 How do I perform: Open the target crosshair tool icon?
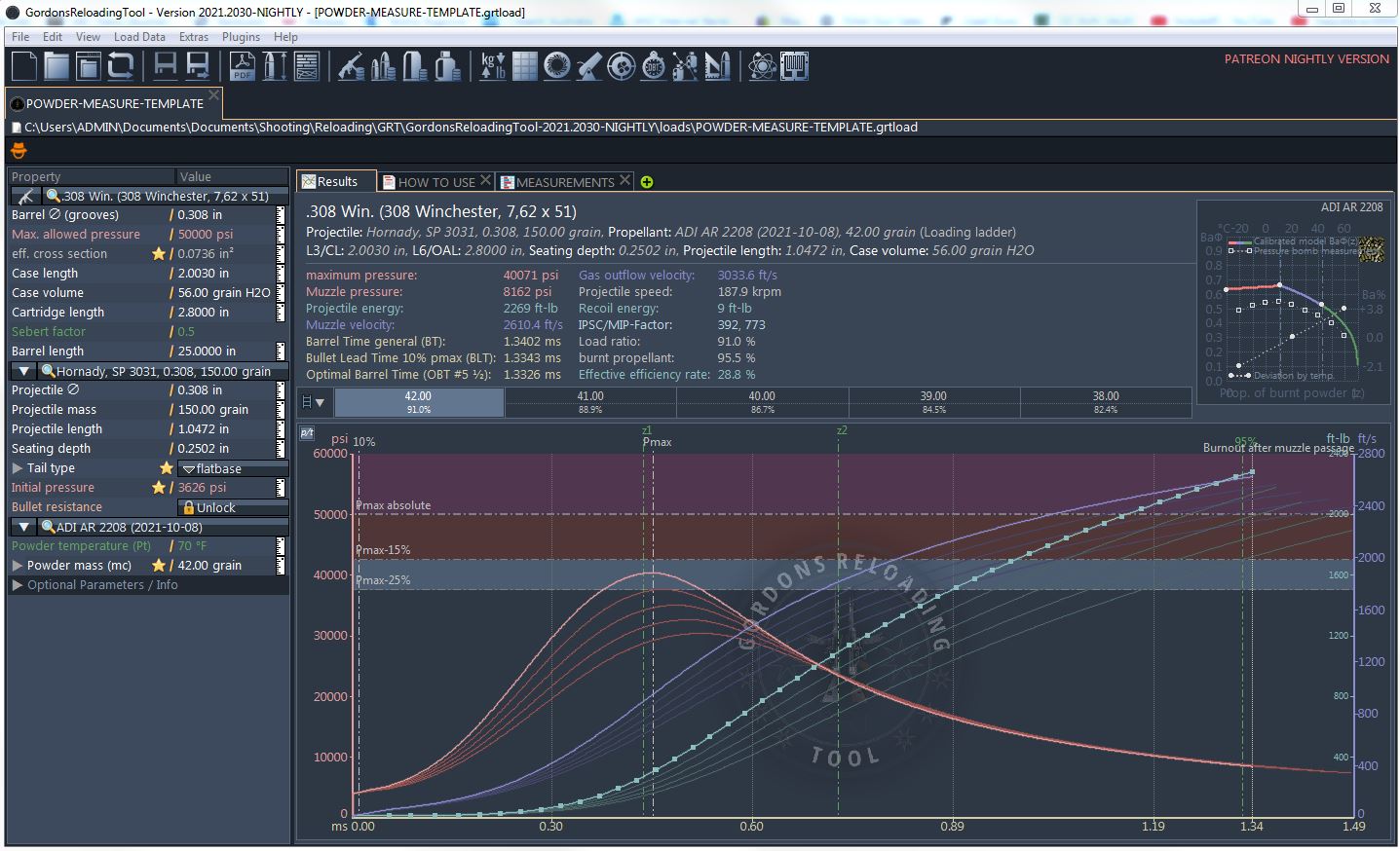(x=621, y=66)
